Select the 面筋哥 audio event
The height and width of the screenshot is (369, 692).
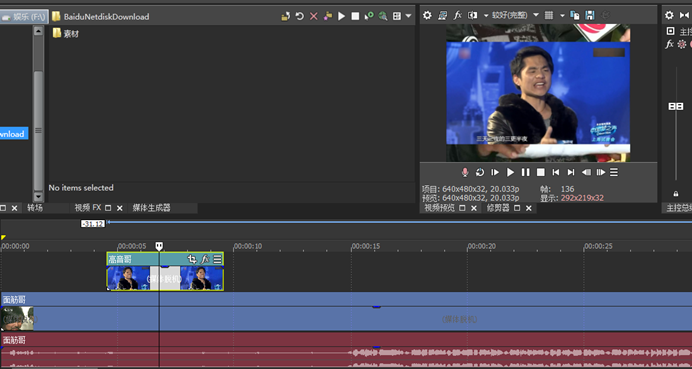(x=346, y=350)
